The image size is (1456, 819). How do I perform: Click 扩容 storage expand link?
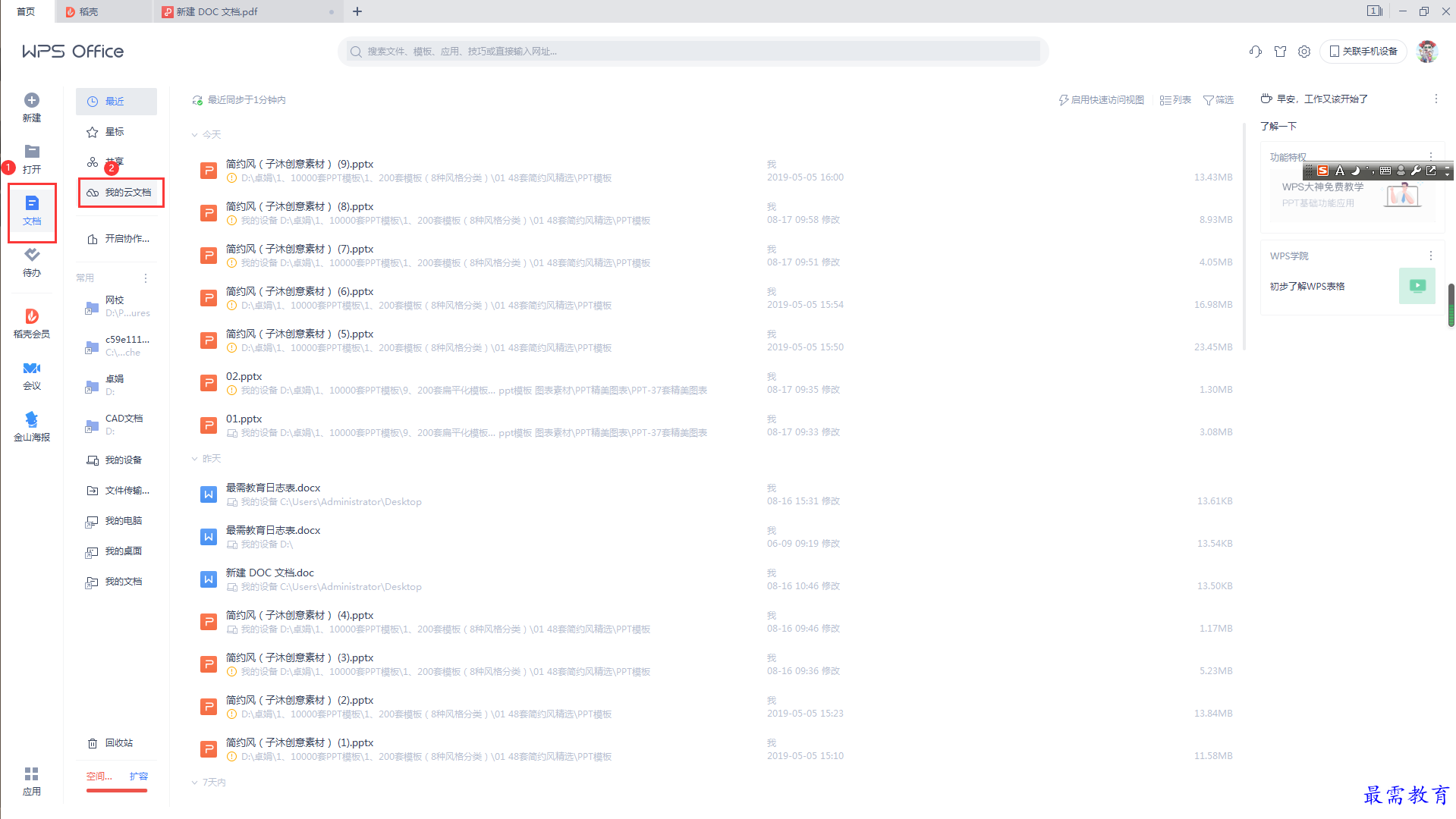(x=139, y=777)
